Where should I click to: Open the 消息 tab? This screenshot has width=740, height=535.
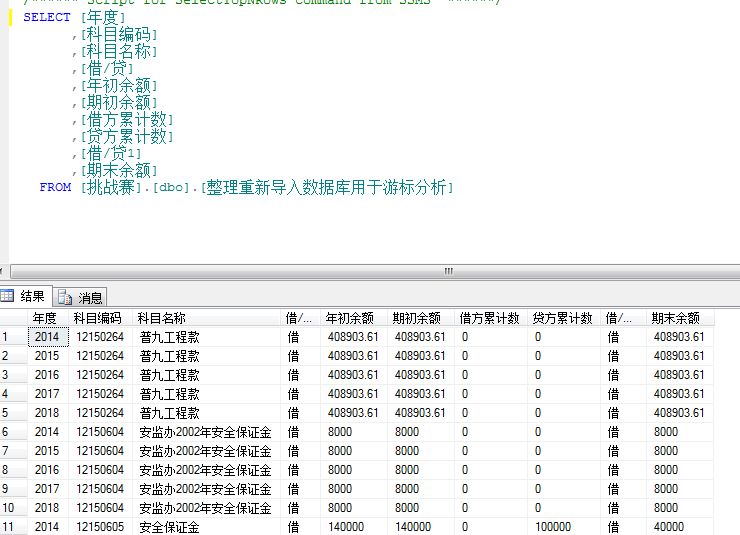tap(80, 297)
